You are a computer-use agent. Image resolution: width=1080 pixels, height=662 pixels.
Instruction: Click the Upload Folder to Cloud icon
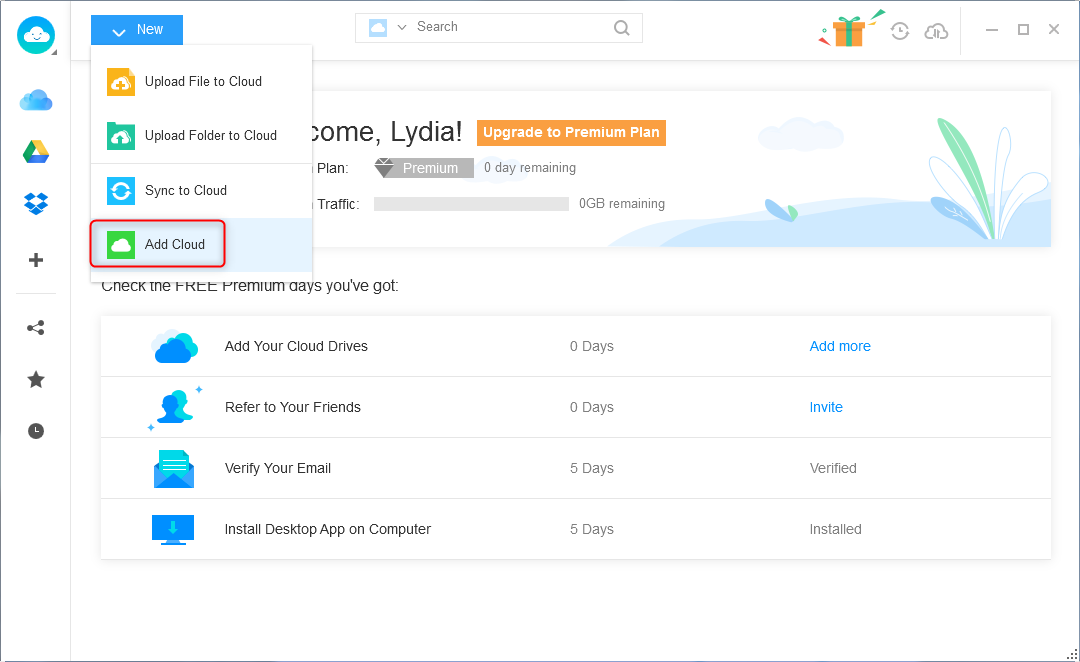(121, 136)
